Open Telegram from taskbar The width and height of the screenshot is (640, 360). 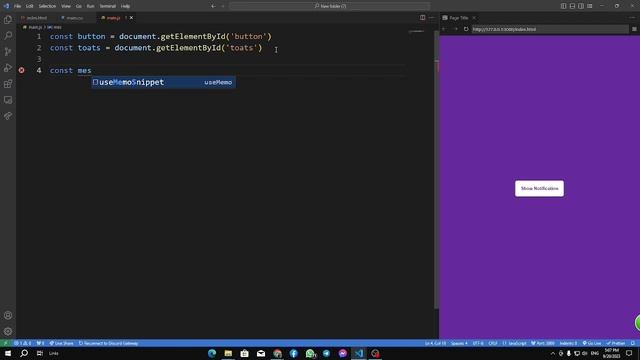point(326,353)
